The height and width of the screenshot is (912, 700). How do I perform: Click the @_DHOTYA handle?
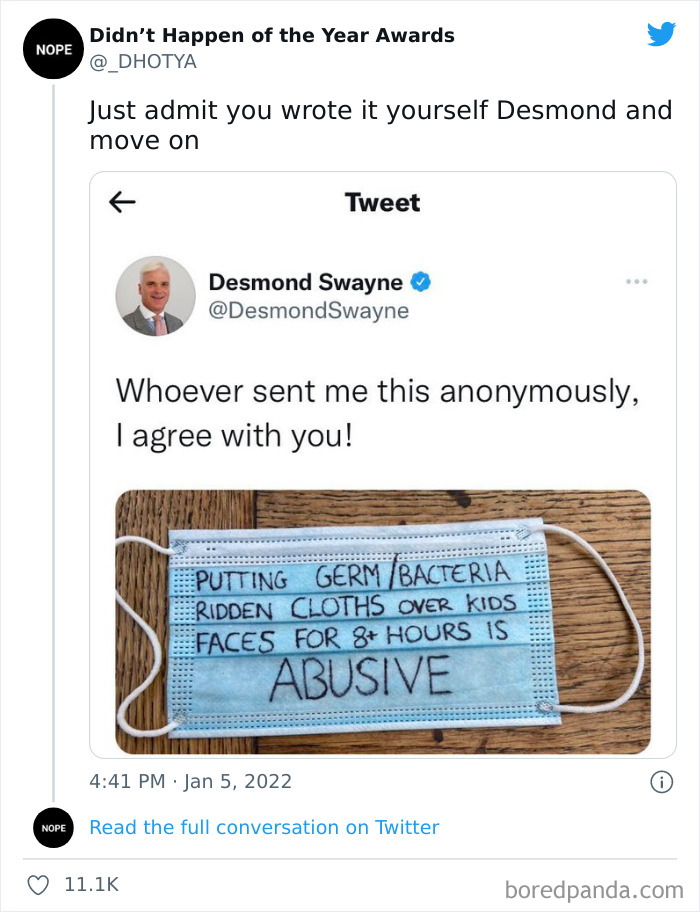pyautogui.click(x=143, y=62)
